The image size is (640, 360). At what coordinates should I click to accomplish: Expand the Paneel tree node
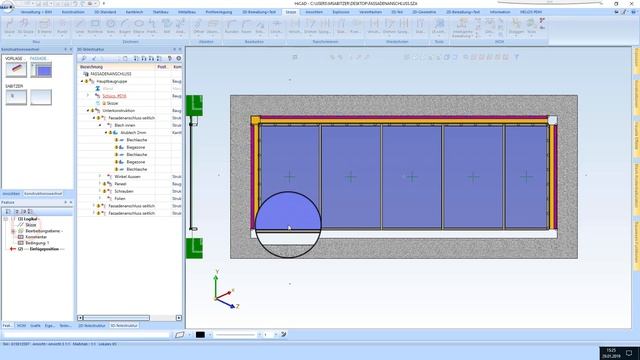point(100,184)
